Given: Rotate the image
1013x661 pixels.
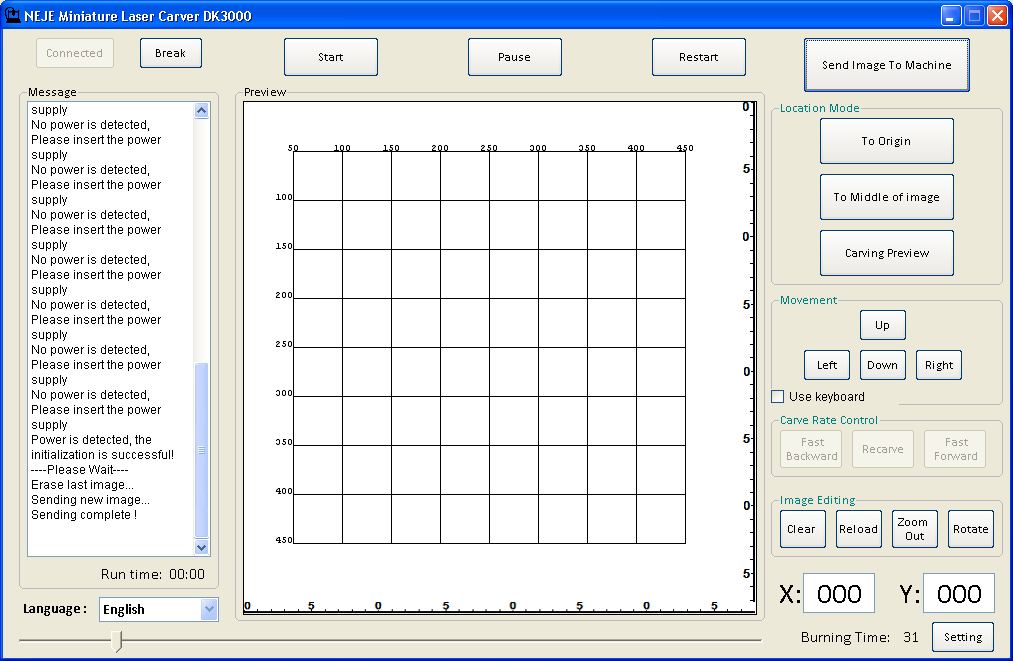Looking at the screenshot, I should pos(970,529).
